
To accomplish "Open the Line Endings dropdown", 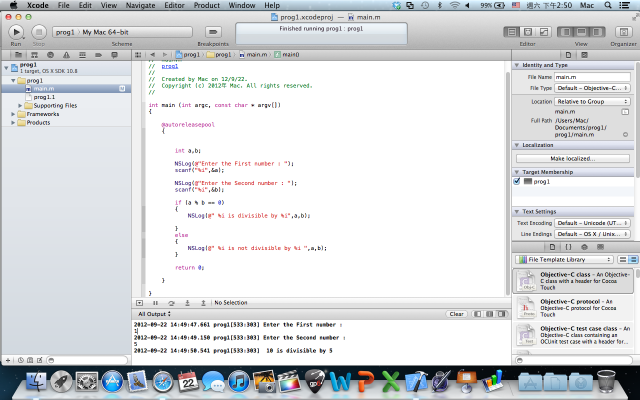I will (592, 234).
